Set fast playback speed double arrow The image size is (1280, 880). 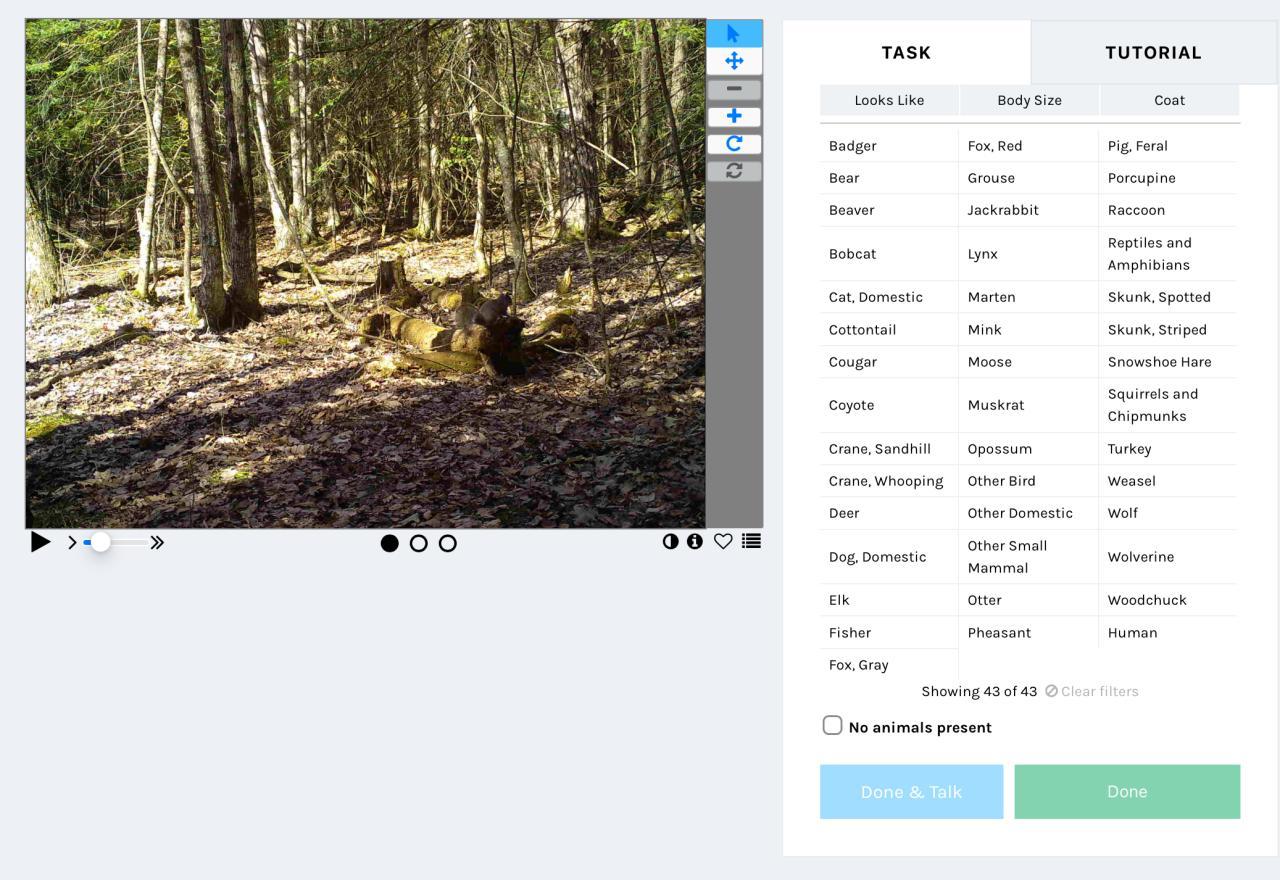157,542
